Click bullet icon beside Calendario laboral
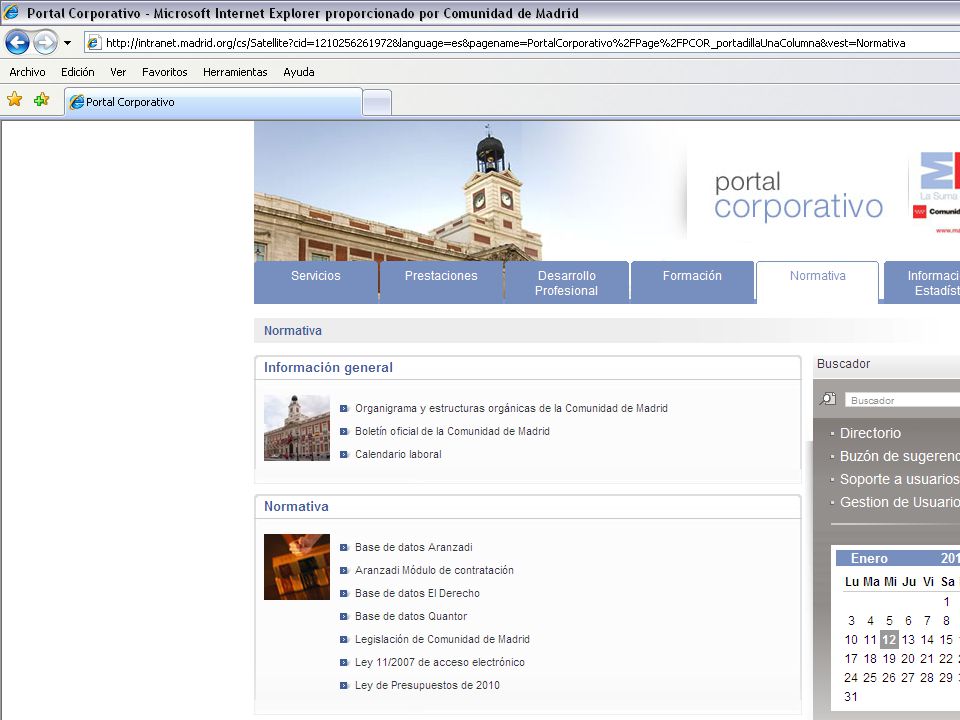Viewport: 960px width, 720px height. (x=344, y=454)
